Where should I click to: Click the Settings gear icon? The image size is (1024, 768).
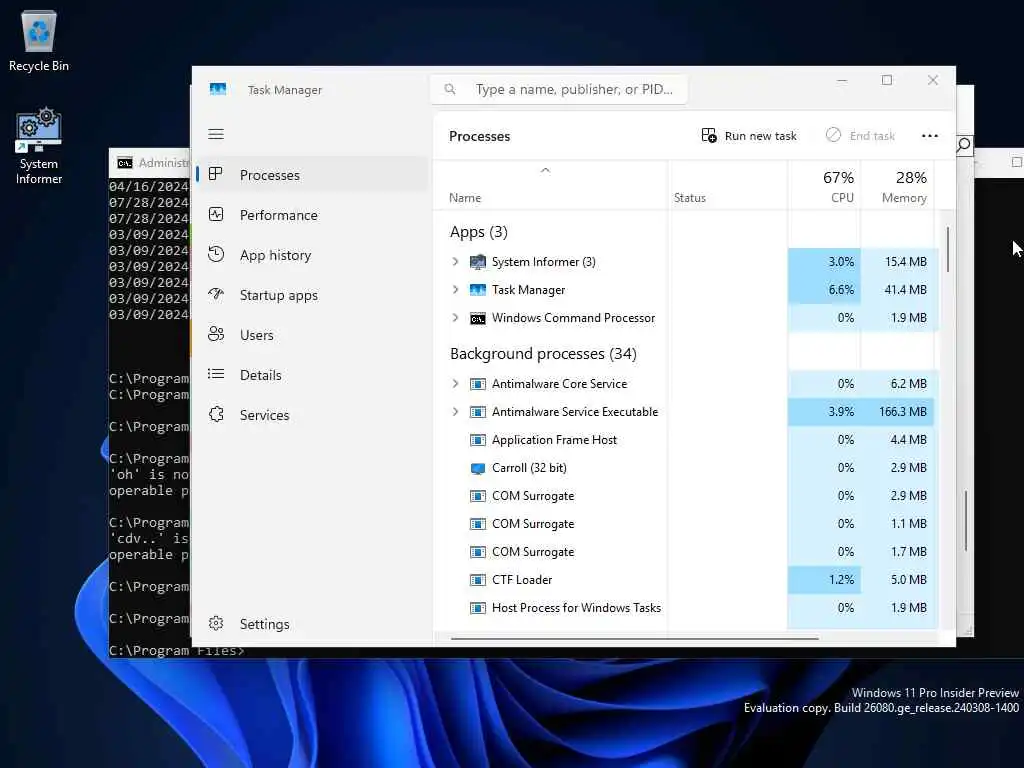[x=216, y=624]
